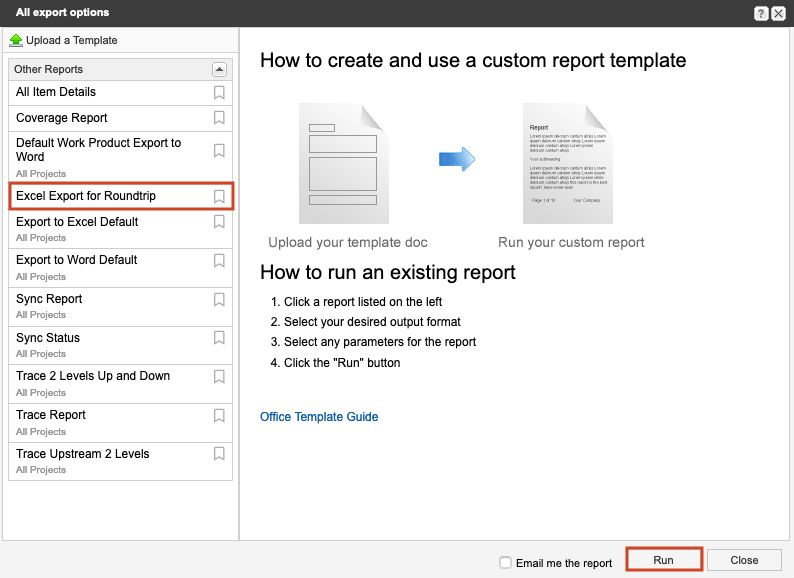Bookmark the All Item Details report
The image size is (794, 578).
tap(219, 92)
